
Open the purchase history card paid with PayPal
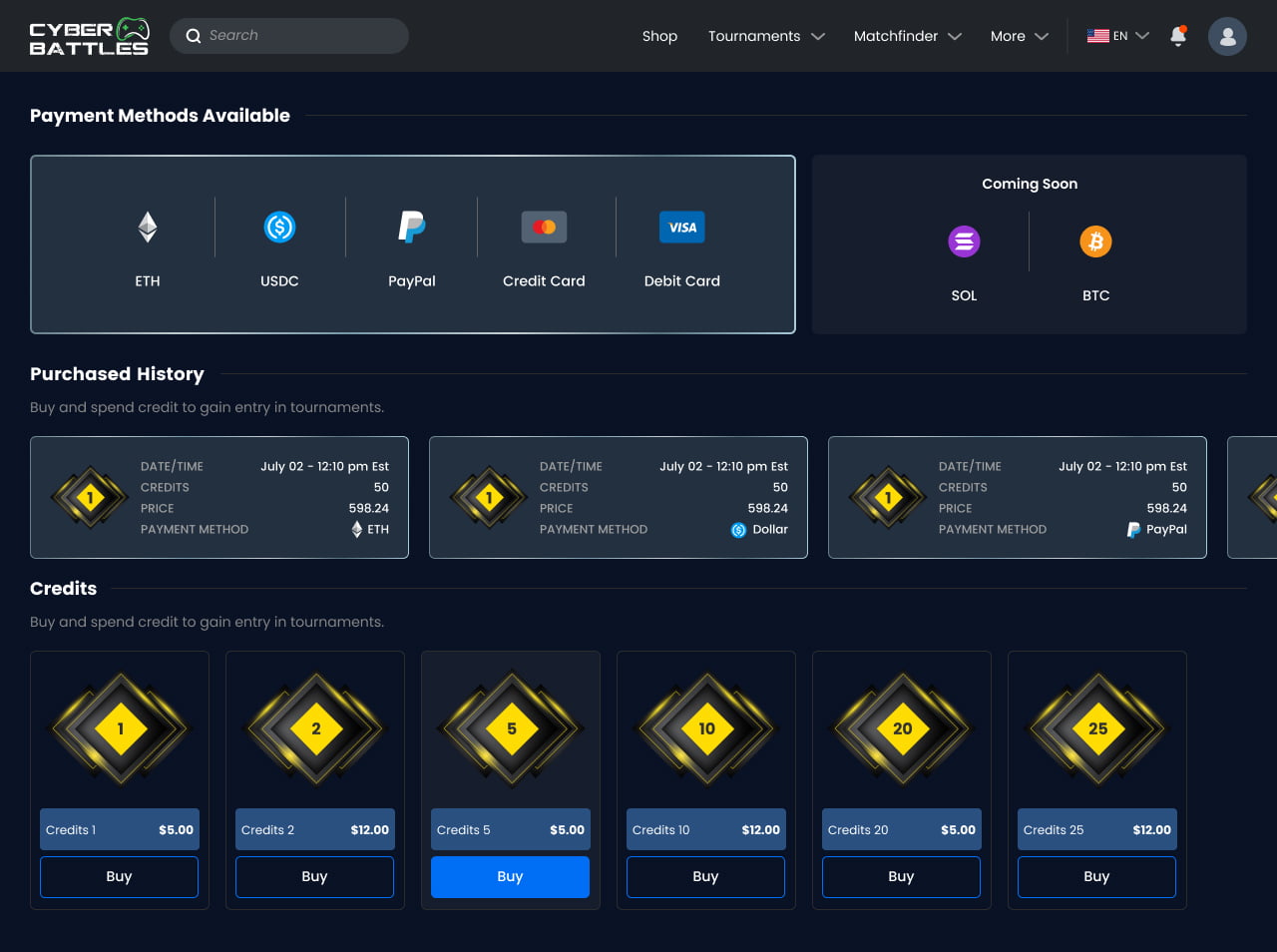(1017, 497)
